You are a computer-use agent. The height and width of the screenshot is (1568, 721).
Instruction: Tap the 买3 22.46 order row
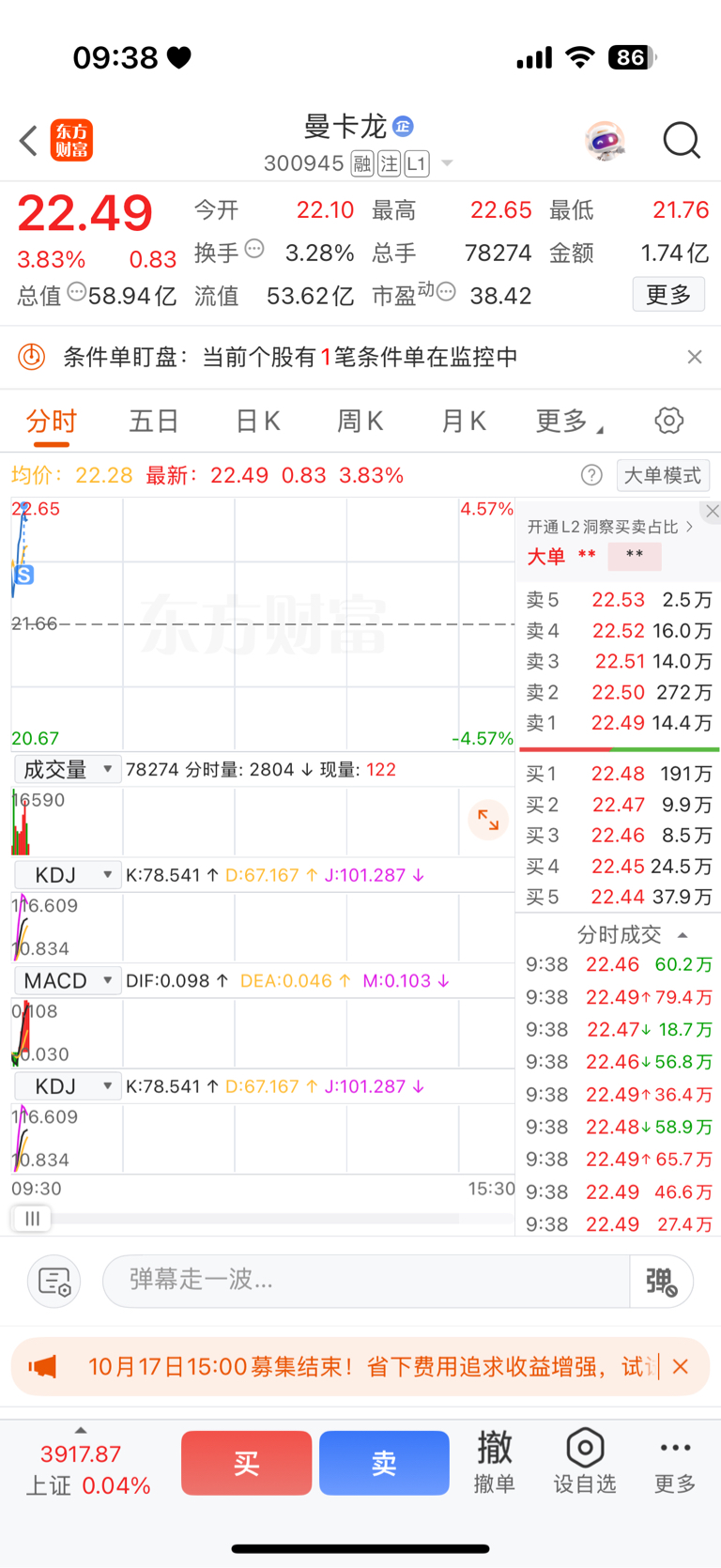(619, 835)
